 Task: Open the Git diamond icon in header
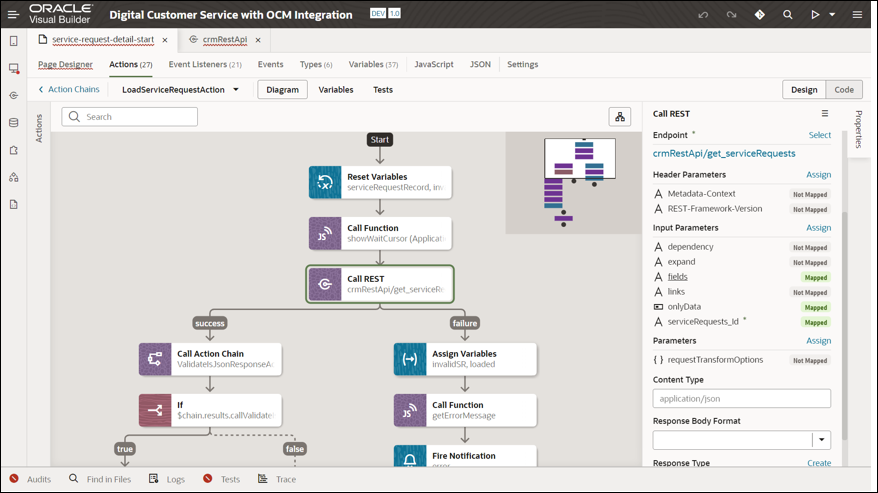(759, 15)
